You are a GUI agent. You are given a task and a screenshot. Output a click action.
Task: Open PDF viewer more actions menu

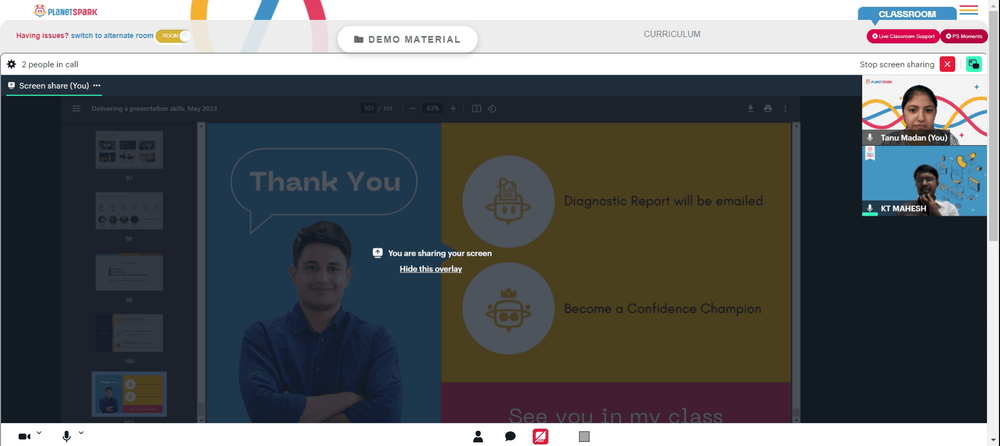pyautogui.click(x=785, y=108)
